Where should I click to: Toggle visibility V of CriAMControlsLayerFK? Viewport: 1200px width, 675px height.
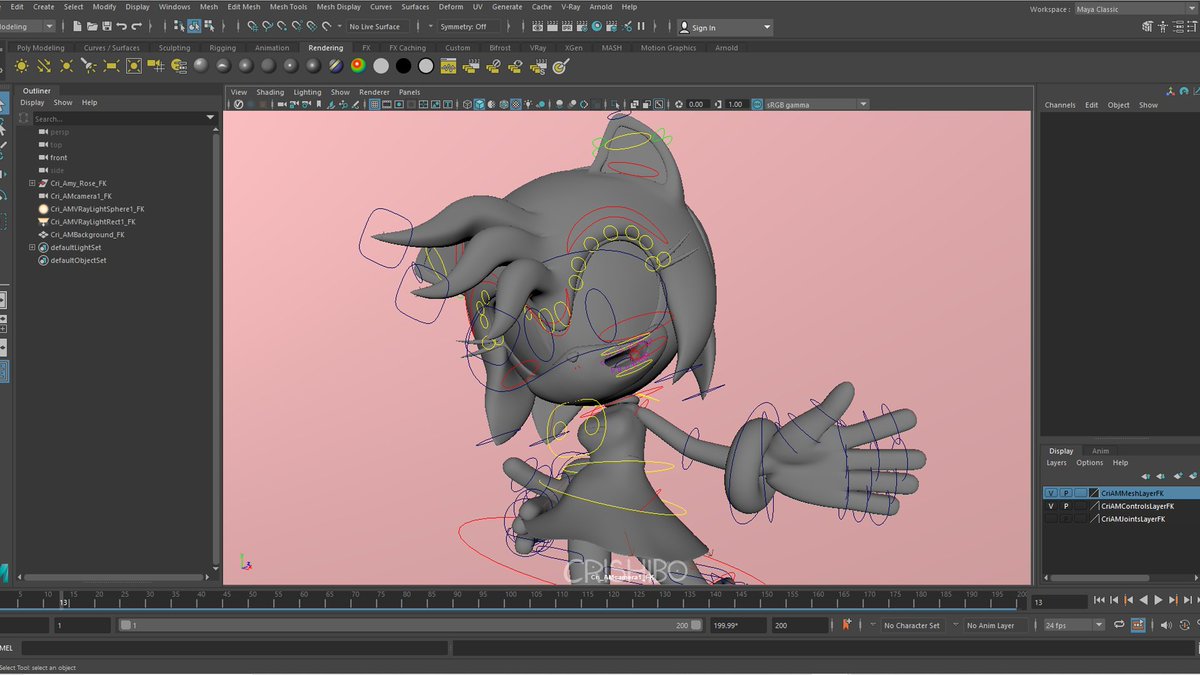1050,506
